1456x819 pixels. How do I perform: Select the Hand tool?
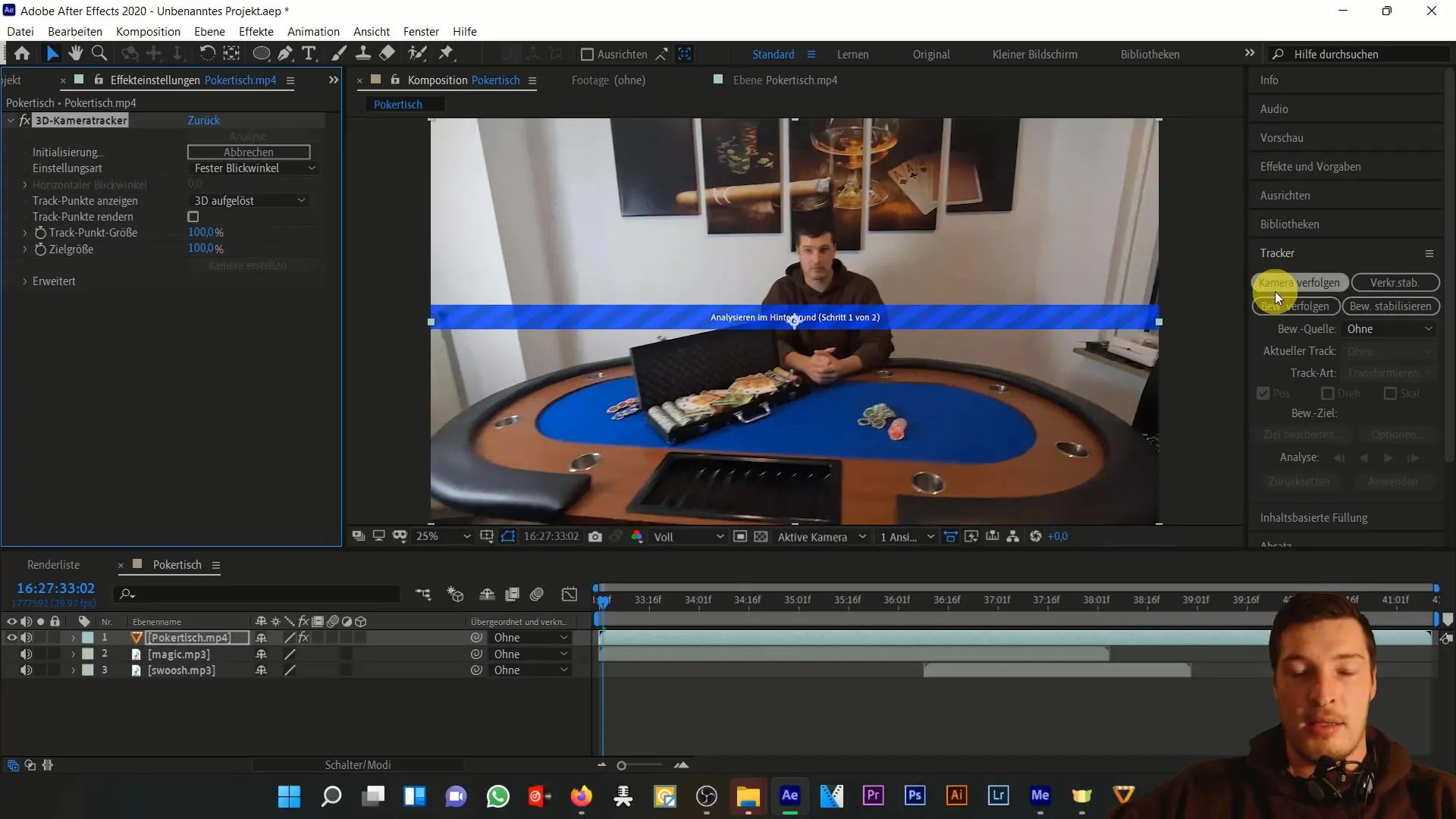pyautogui.click(x=75, y=54)
